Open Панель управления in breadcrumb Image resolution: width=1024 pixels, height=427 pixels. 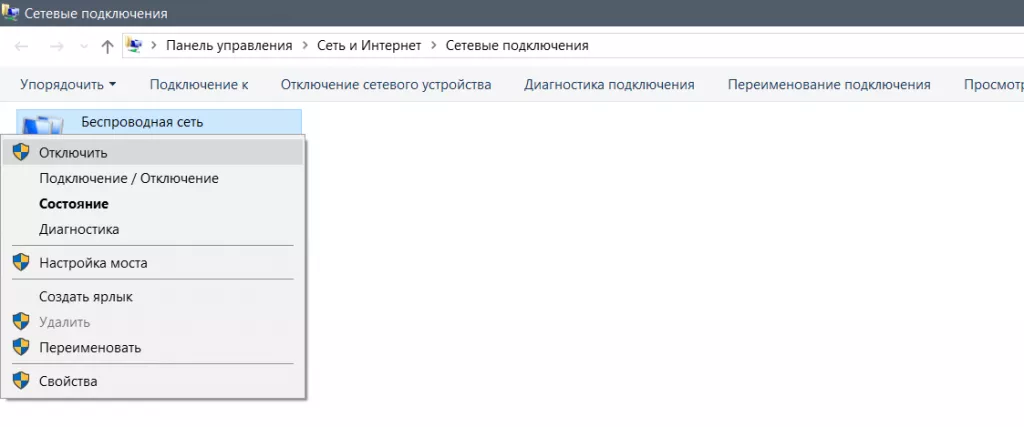pyautogui.click(x=229, y=46)
